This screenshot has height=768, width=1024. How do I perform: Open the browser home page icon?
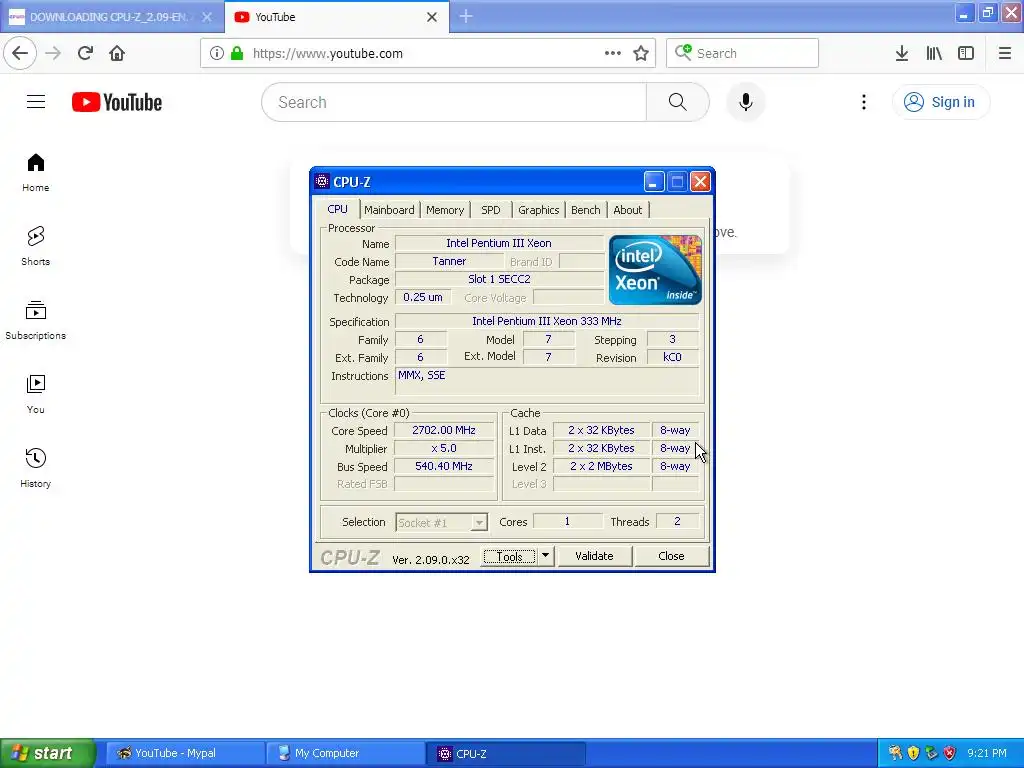point(117,53)
